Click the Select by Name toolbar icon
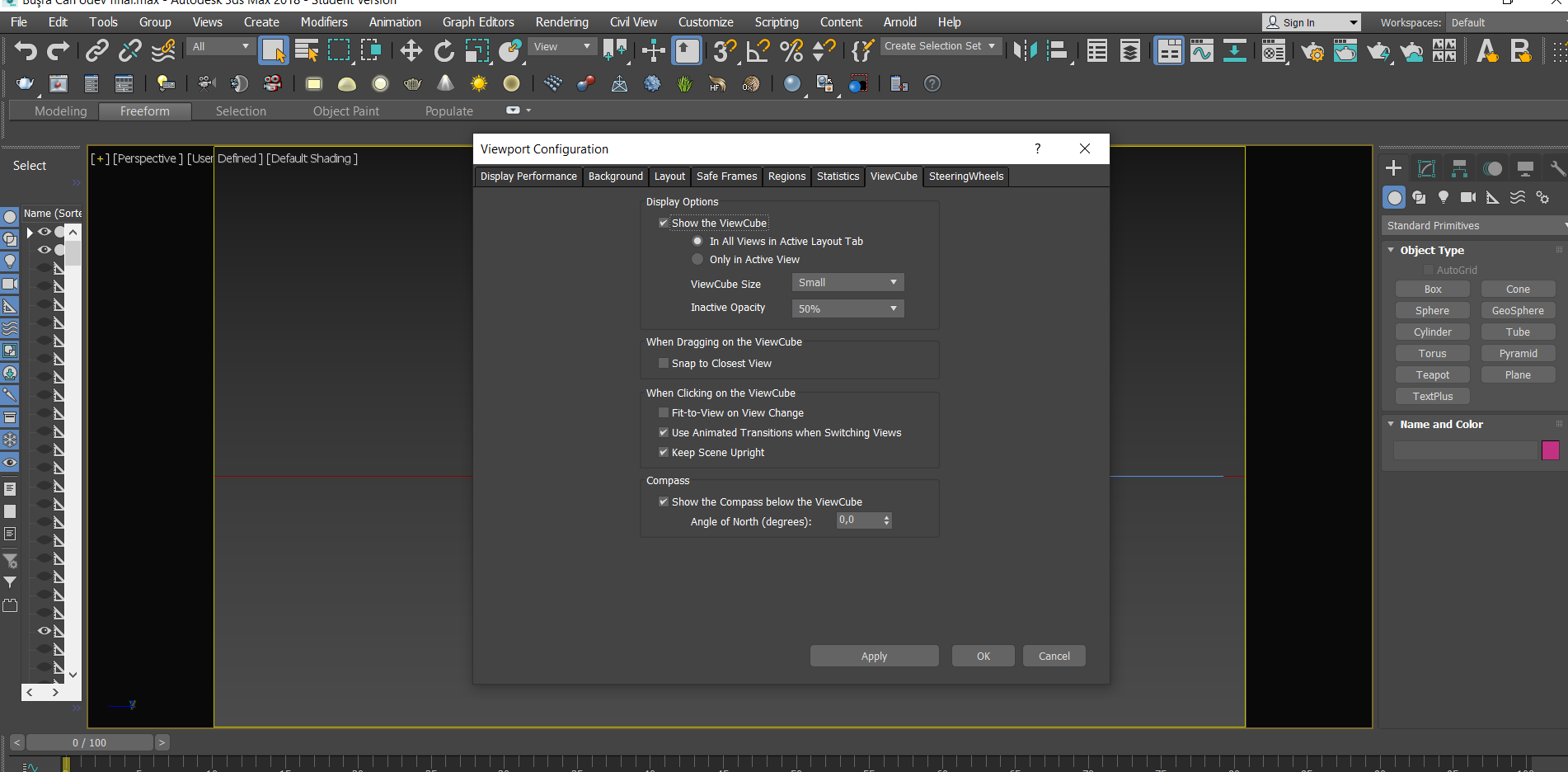The image size is (1568, 772). click(306, 50)
